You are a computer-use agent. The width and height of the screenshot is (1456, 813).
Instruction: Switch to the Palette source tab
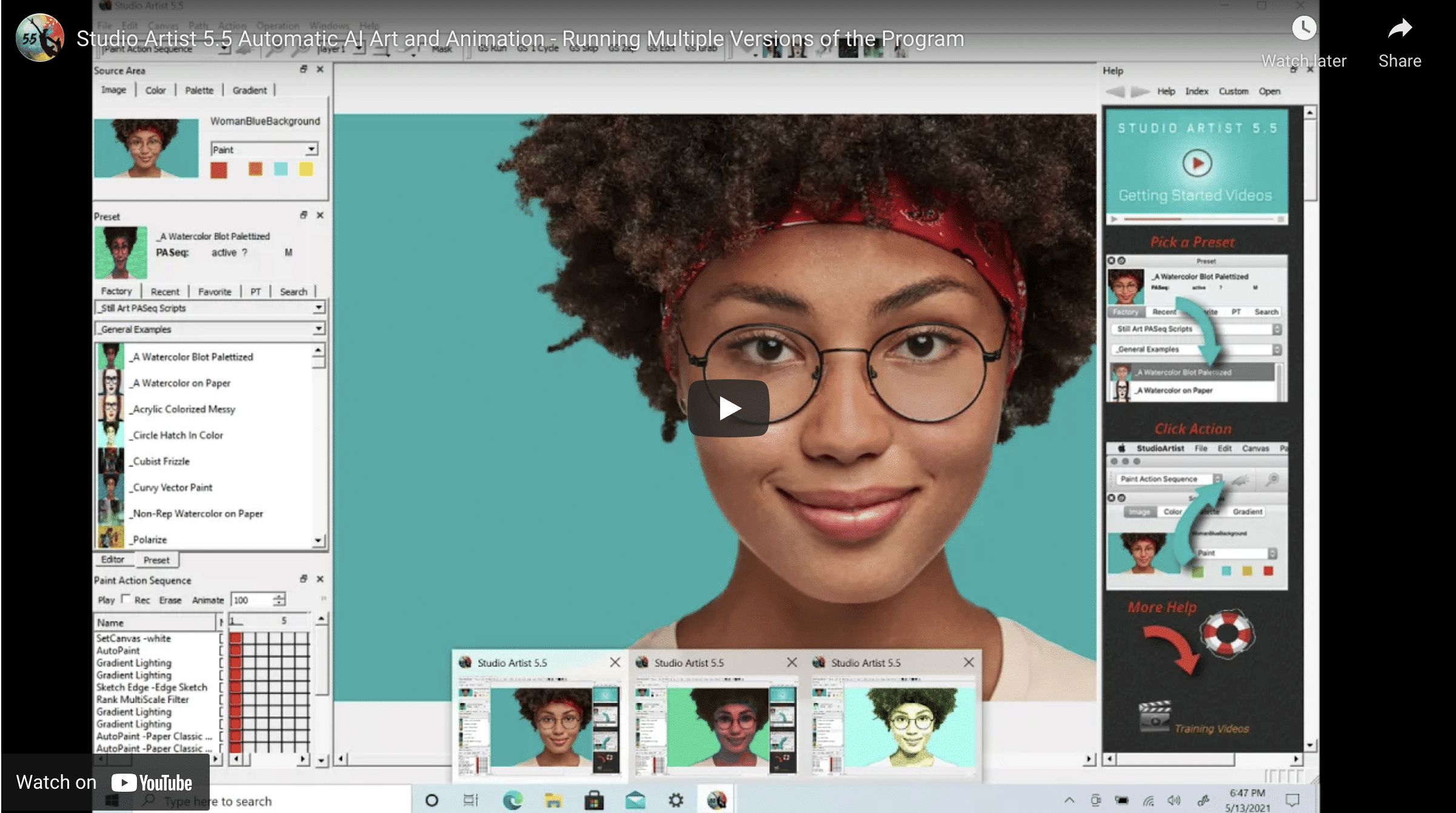199,90
